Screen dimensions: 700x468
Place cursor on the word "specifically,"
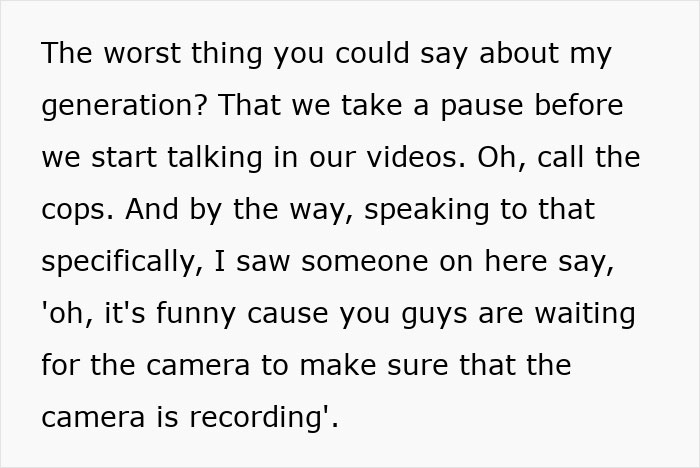[122, 262]
